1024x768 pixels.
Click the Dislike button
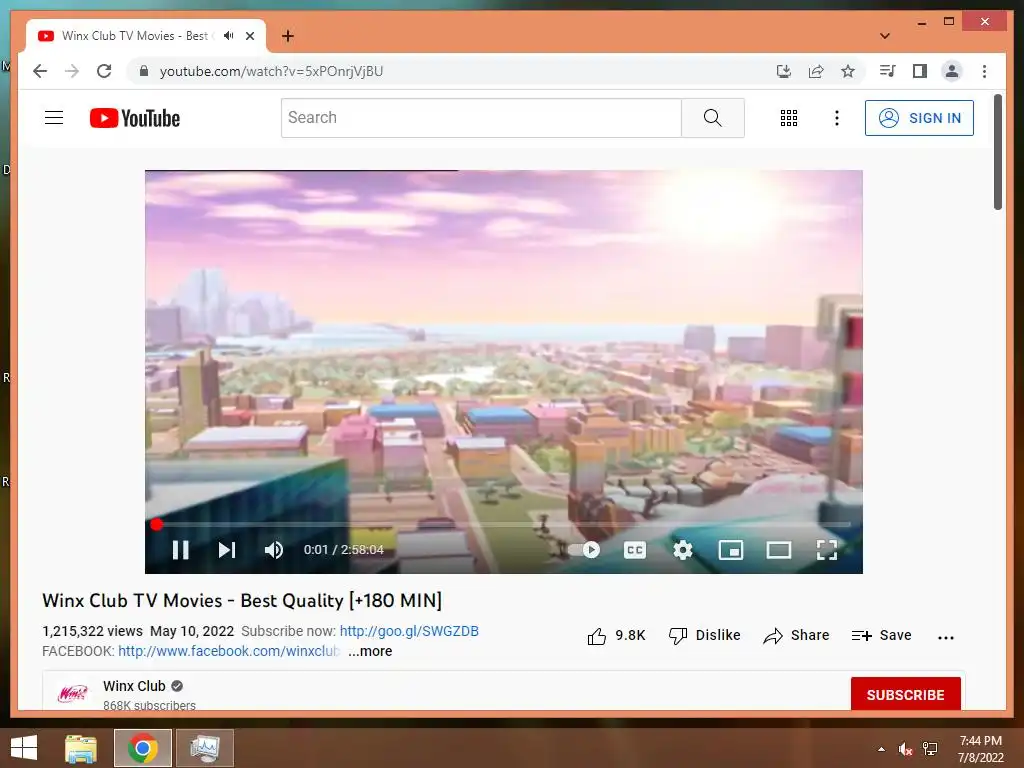click(x=704, y=635)
